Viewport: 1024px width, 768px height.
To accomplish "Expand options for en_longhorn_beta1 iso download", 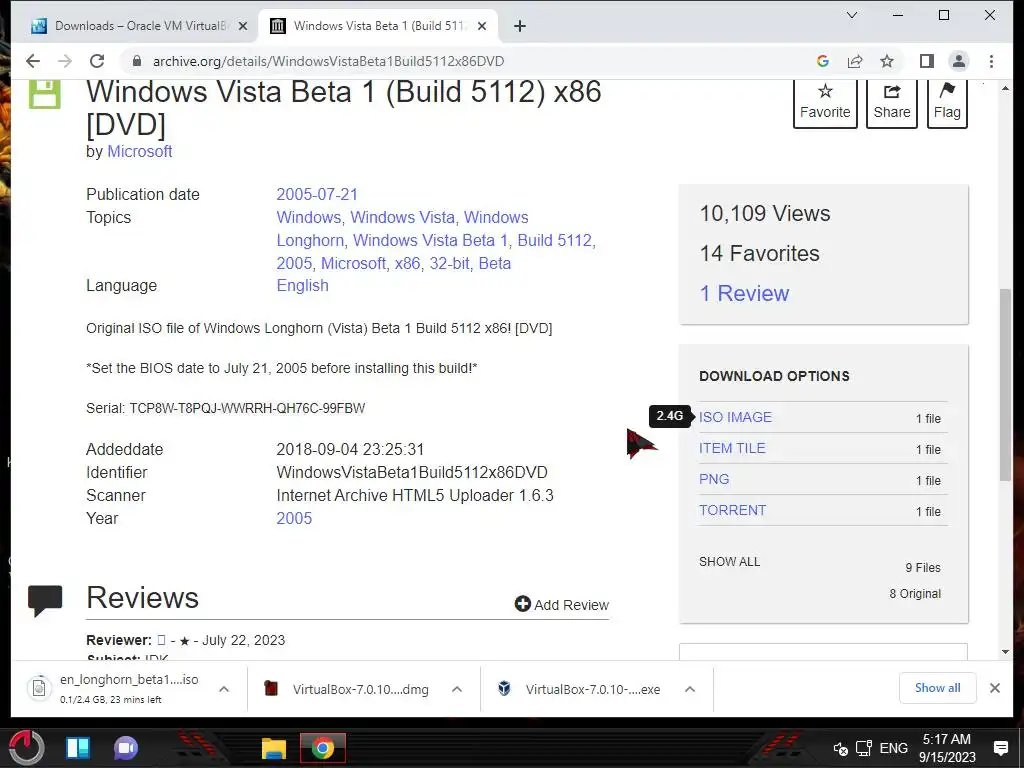I will pos(223,689).
